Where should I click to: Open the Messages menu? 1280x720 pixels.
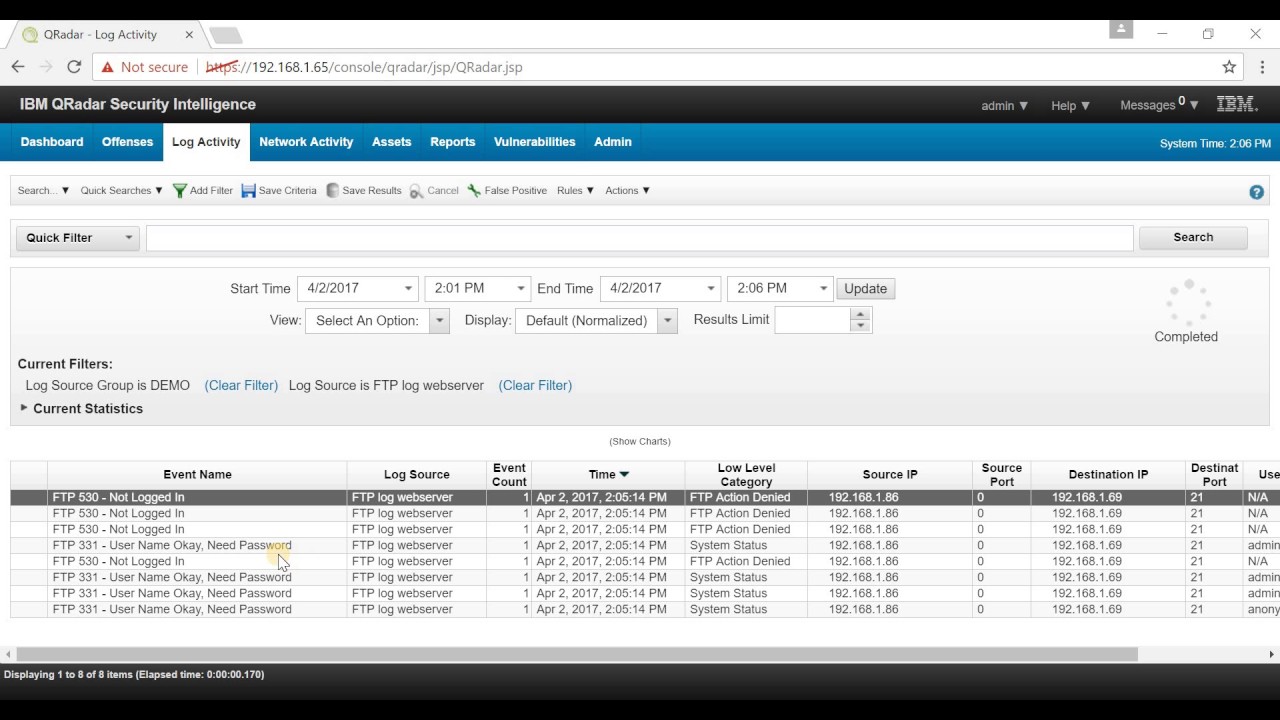[x=1159, y=104]
